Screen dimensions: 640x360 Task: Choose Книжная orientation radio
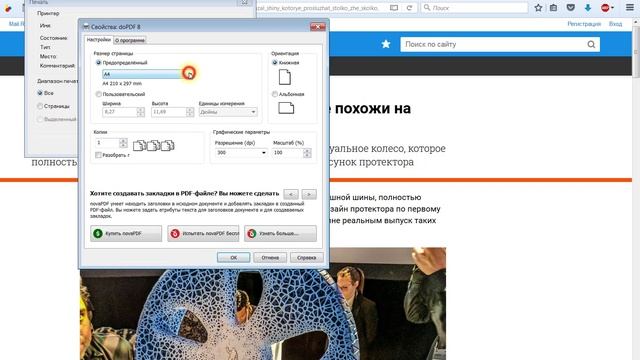275,63
